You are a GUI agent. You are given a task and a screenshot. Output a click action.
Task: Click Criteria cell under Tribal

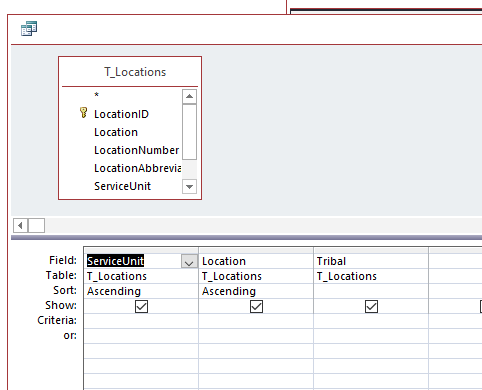coord(371,321)
